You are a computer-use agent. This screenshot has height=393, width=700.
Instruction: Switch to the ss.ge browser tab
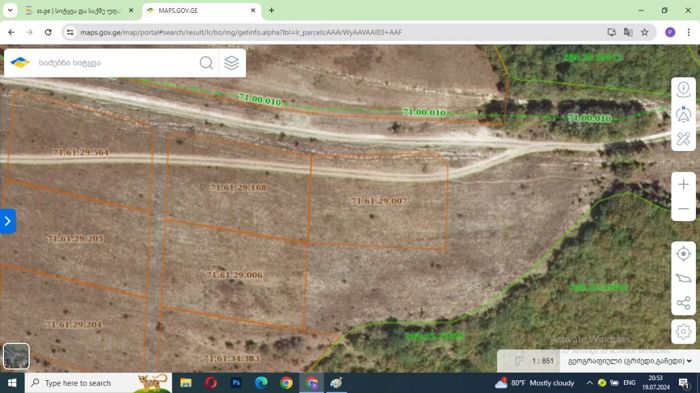click(79, 10)
